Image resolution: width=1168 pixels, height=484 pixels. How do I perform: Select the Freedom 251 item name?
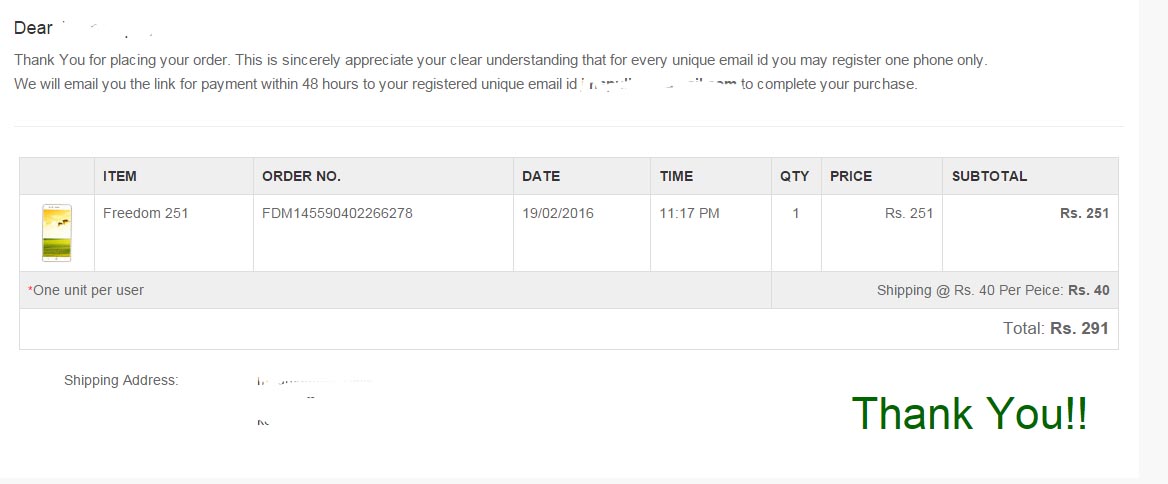146,213
